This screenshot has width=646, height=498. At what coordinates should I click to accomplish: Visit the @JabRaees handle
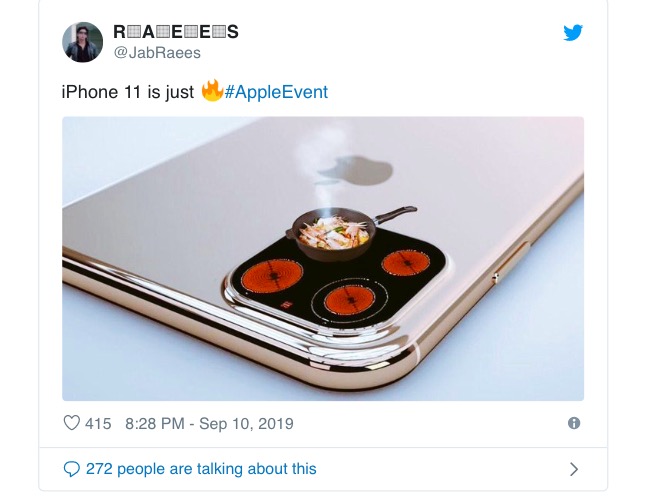click(157, 53)
